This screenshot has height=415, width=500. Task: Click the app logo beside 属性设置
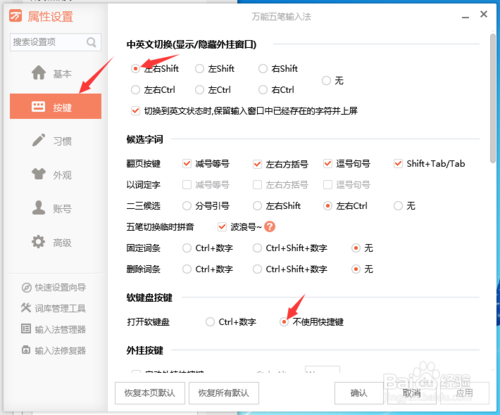[x=16, y=16]
